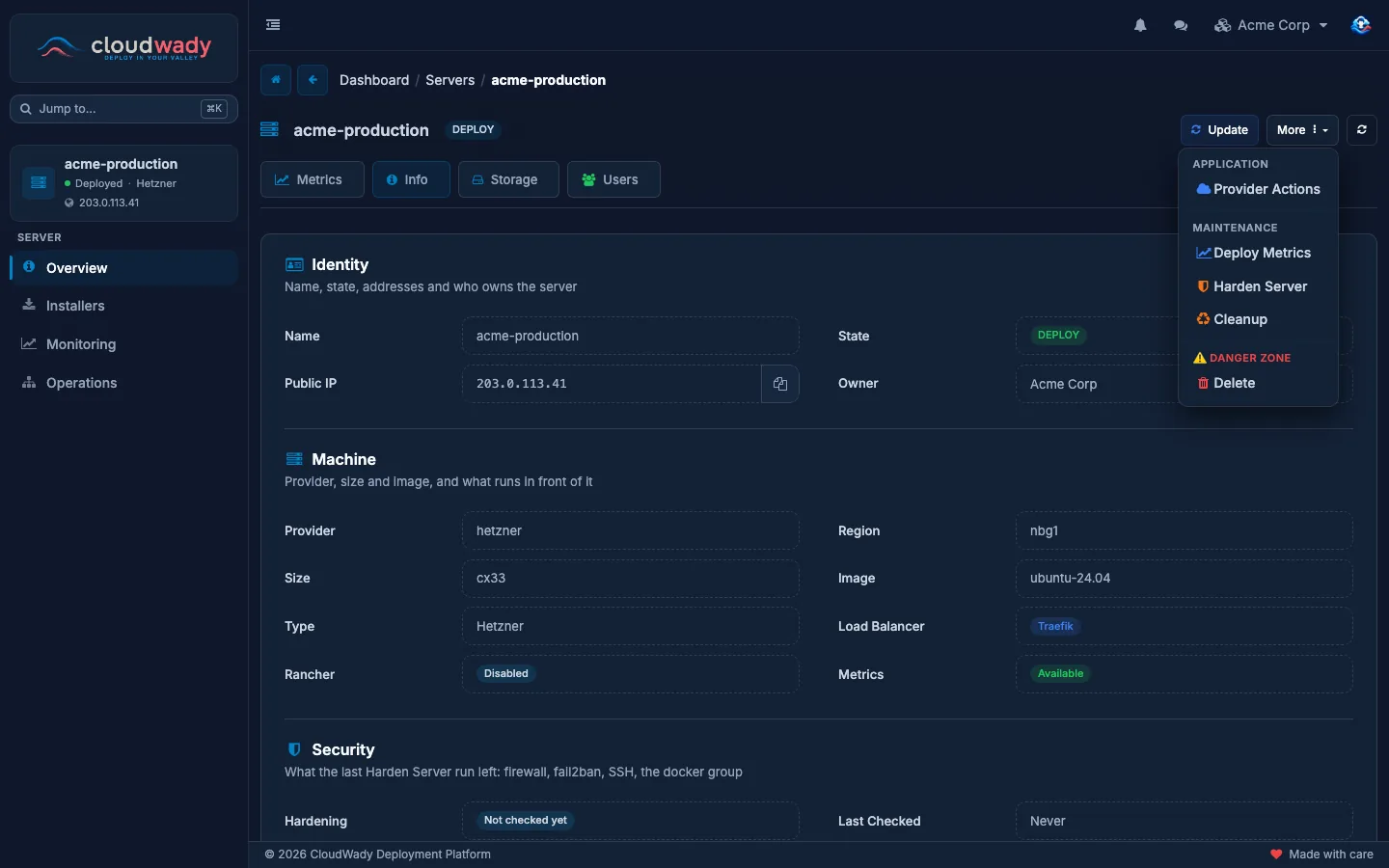1389x868 pixels.
Task: Go to Servers breadcrumb
Action: [x=449, y=80]
